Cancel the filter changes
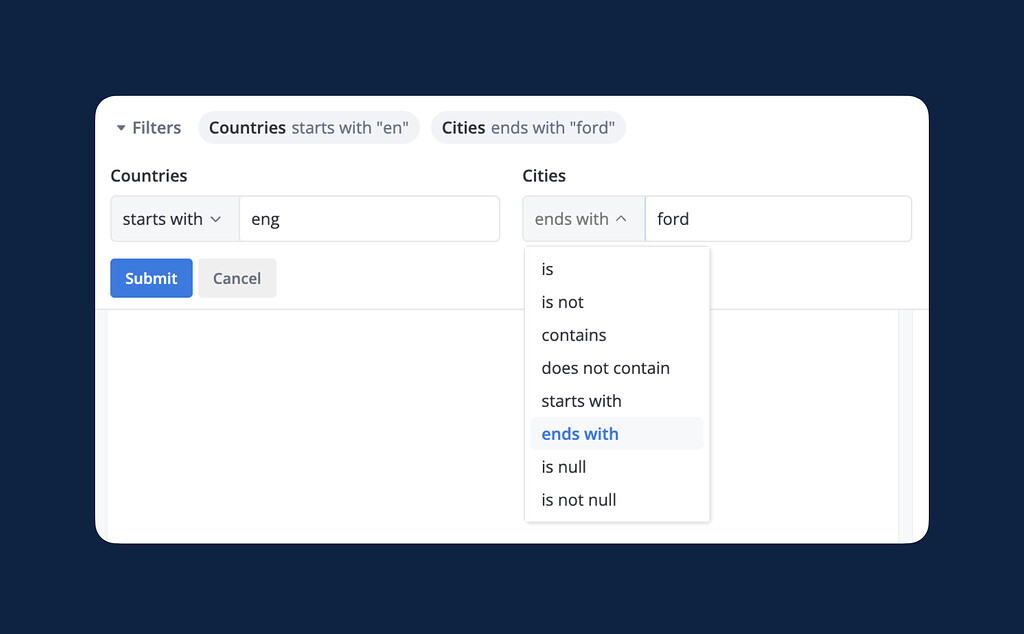The height and width of the screenshot is (634, 1024). pos(237,278)
